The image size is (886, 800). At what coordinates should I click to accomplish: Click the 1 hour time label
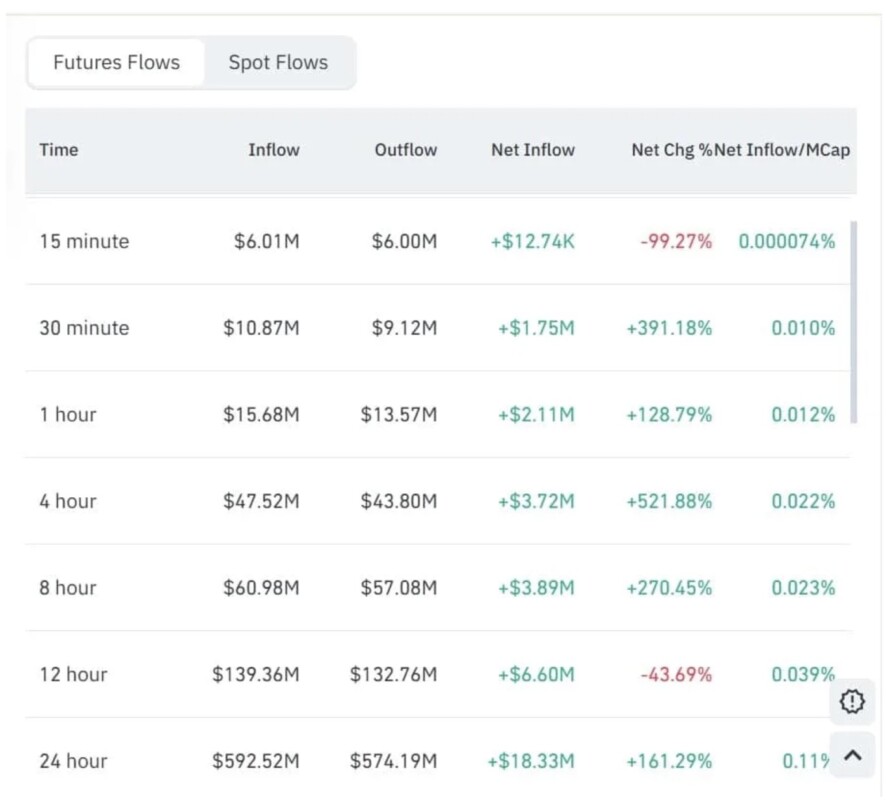click(x=68, y=414)
